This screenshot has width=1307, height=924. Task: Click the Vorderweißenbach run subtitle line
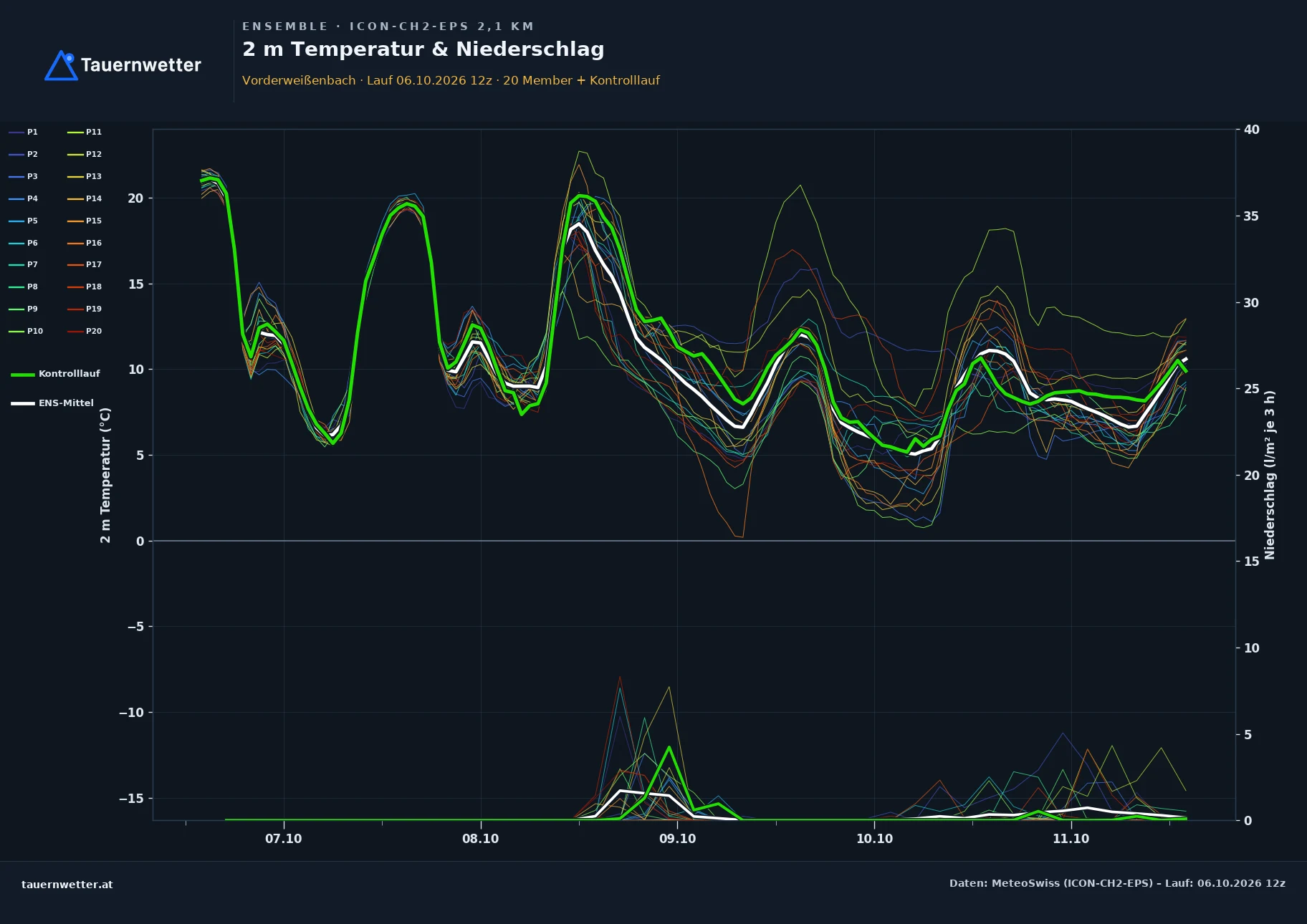[451, 80]
